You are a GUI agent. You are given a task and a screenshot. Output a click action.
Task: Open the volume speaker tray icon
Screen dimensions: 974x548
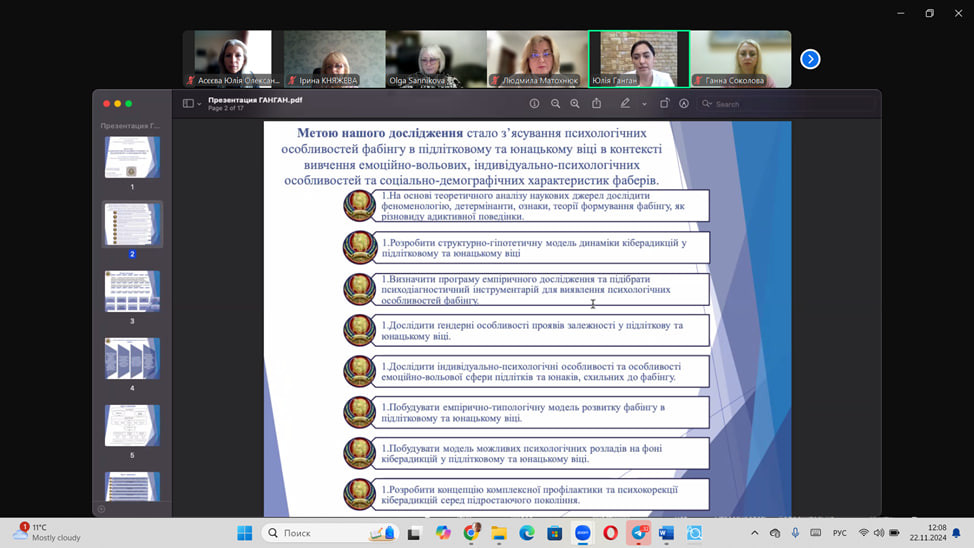[x=879, y=533]
